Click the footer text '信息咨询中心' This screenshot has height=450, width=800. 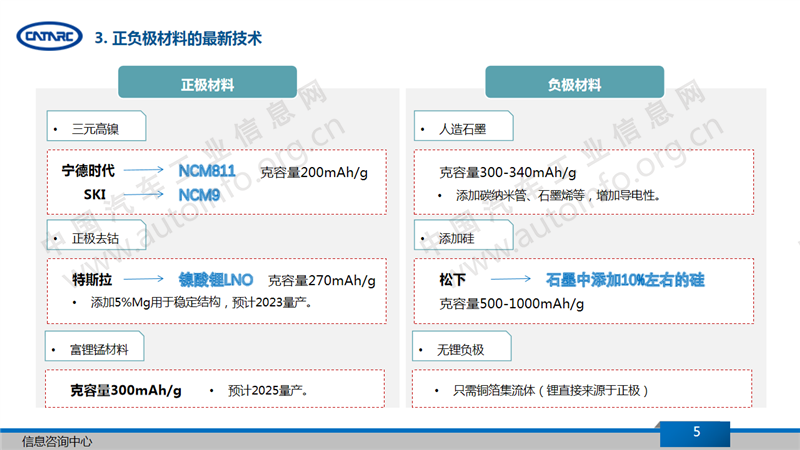(x=57, y=441)
